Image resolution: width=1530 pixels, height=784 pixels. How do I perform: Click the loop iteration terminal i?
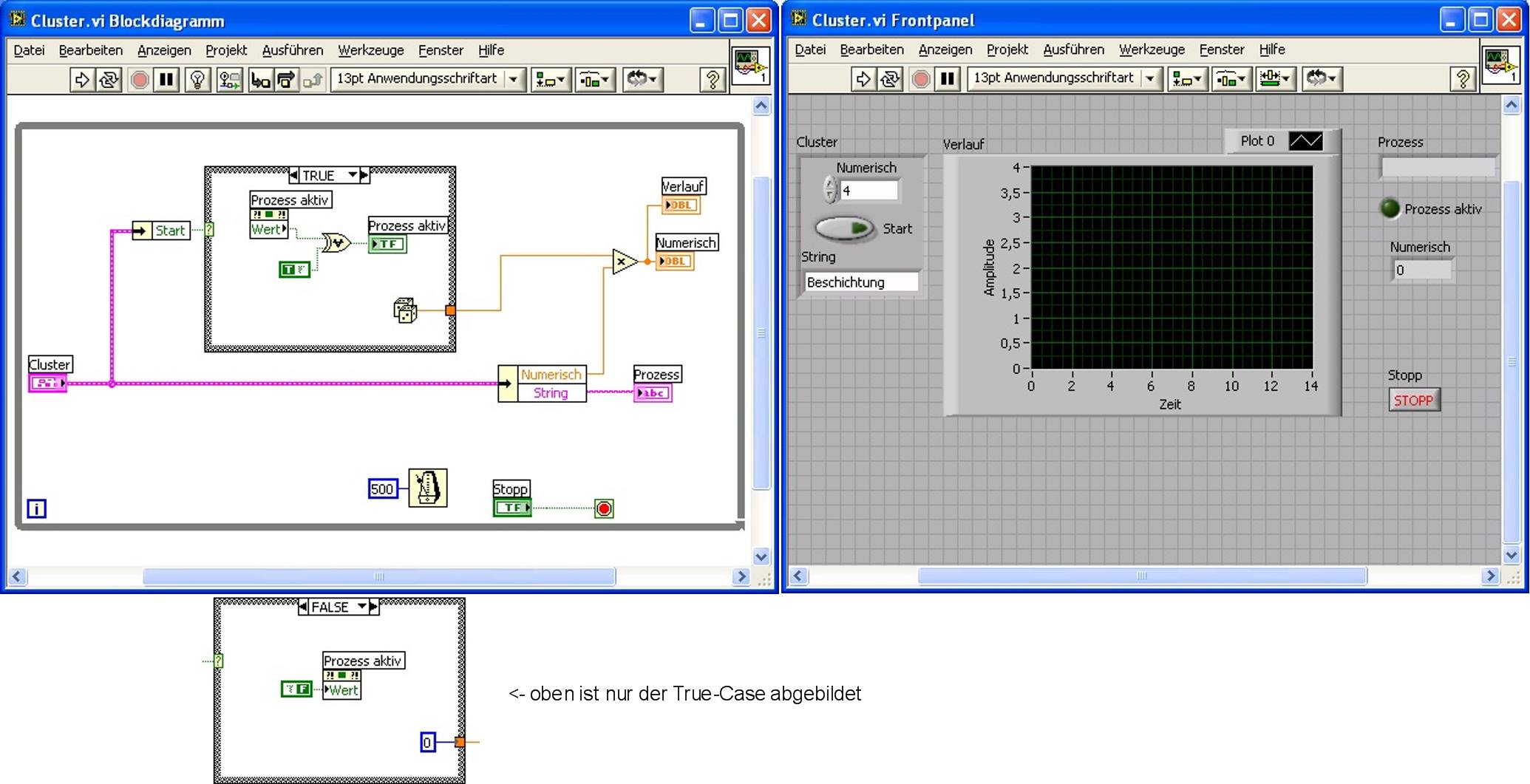(x=36, y=508)
